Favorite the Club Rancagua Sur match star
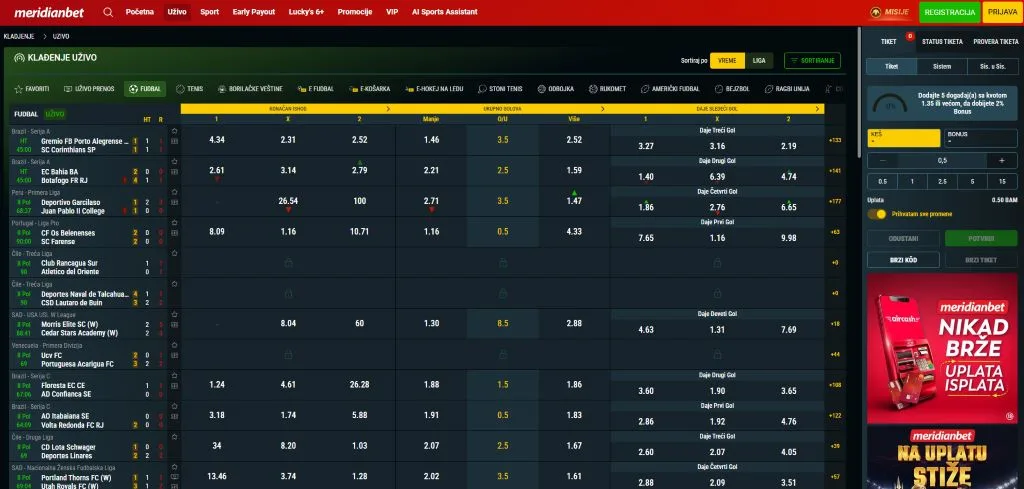The width and height of the screenshot is (1024, 489). (174, 253)
